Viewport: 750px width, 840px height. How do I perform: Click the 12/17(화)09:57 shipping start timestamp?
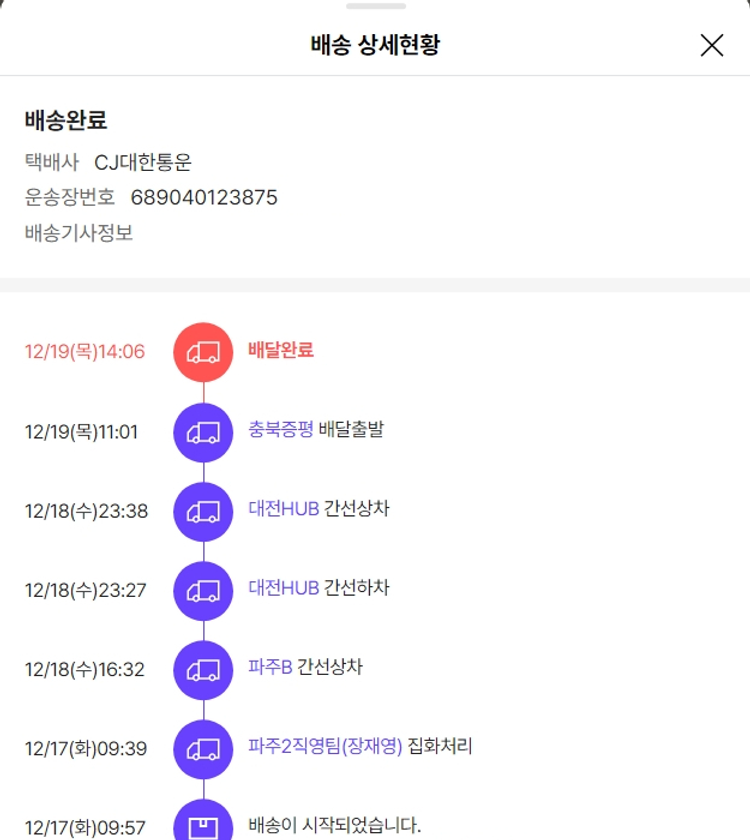[x=85, y=828]
